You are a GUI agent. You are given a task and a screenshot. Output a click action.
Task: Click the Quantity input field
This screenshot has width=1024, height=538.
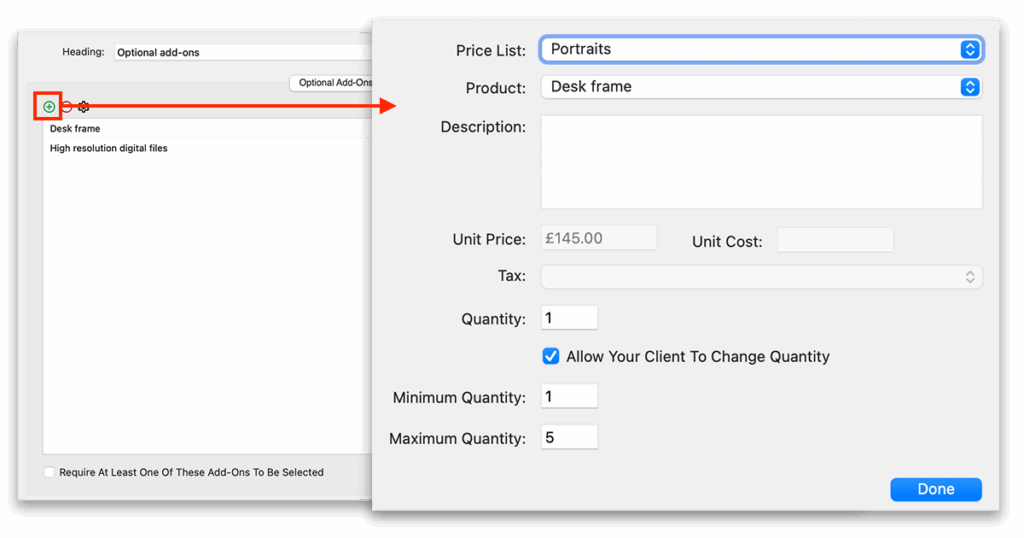[x=569, y=318]
